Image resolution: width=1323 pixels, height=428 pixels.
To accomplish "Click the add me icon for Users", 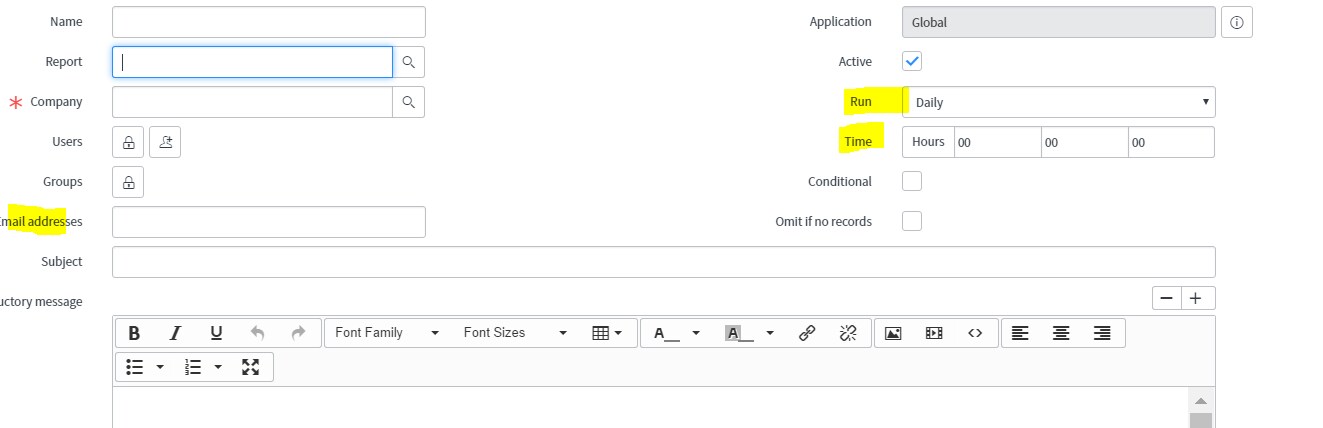I will pos(165,143).
